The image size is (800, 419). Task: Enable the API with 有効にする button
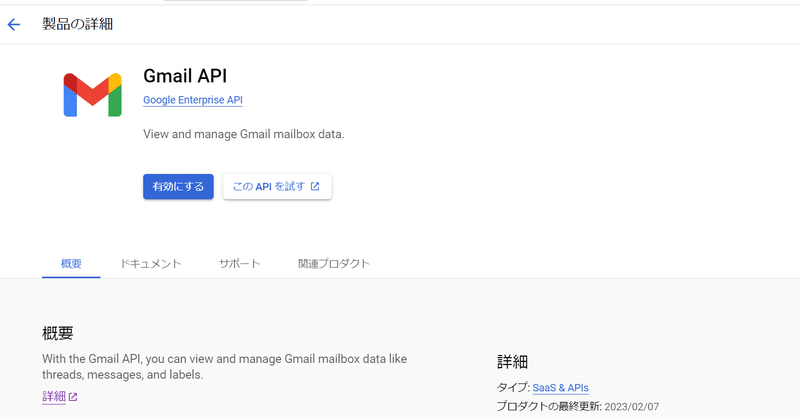pos(178,186)
